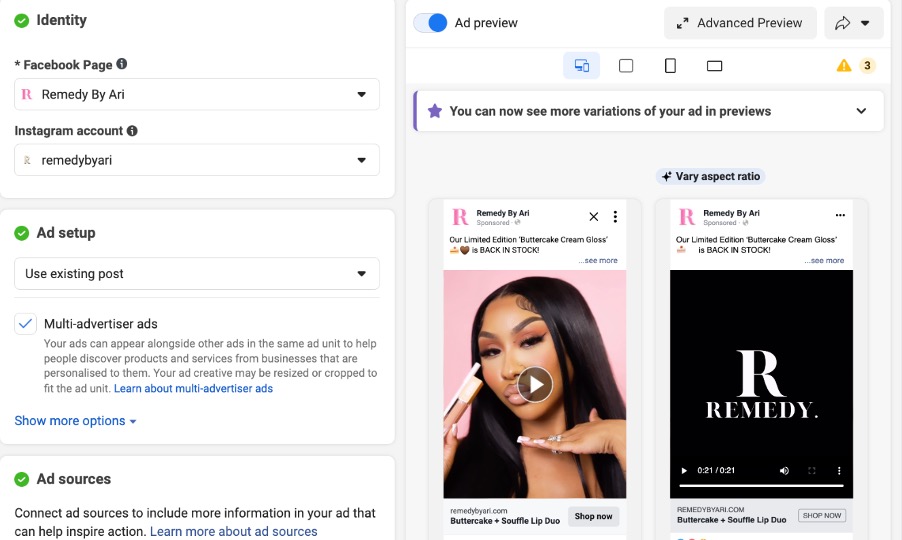Click fullscreen icon in second preview video
The width and height of the screenshot is (902, 540).
pyautogui.click(x=812, y=470)
